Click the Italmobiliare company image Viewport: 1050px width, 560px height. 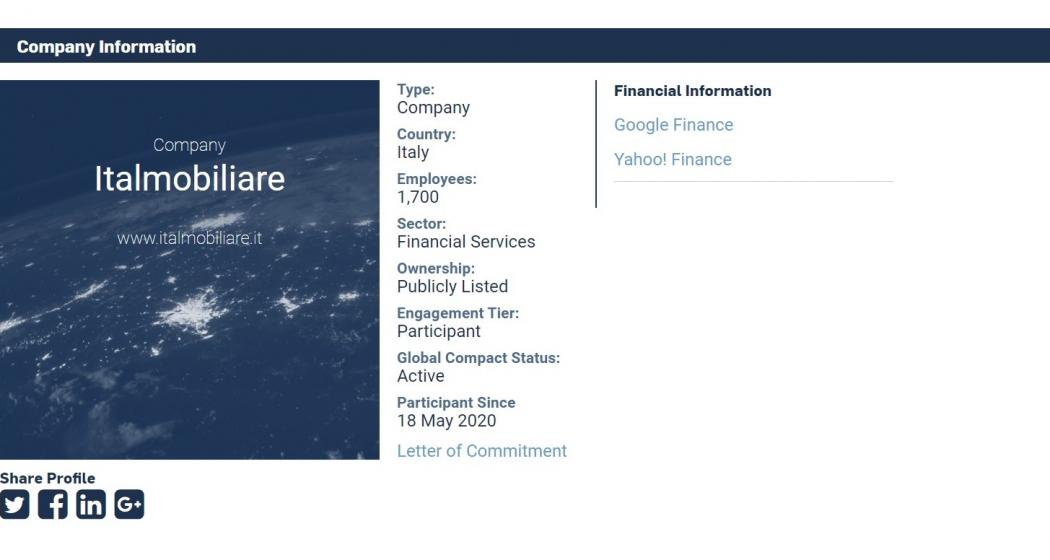click(x=190, y=270)
